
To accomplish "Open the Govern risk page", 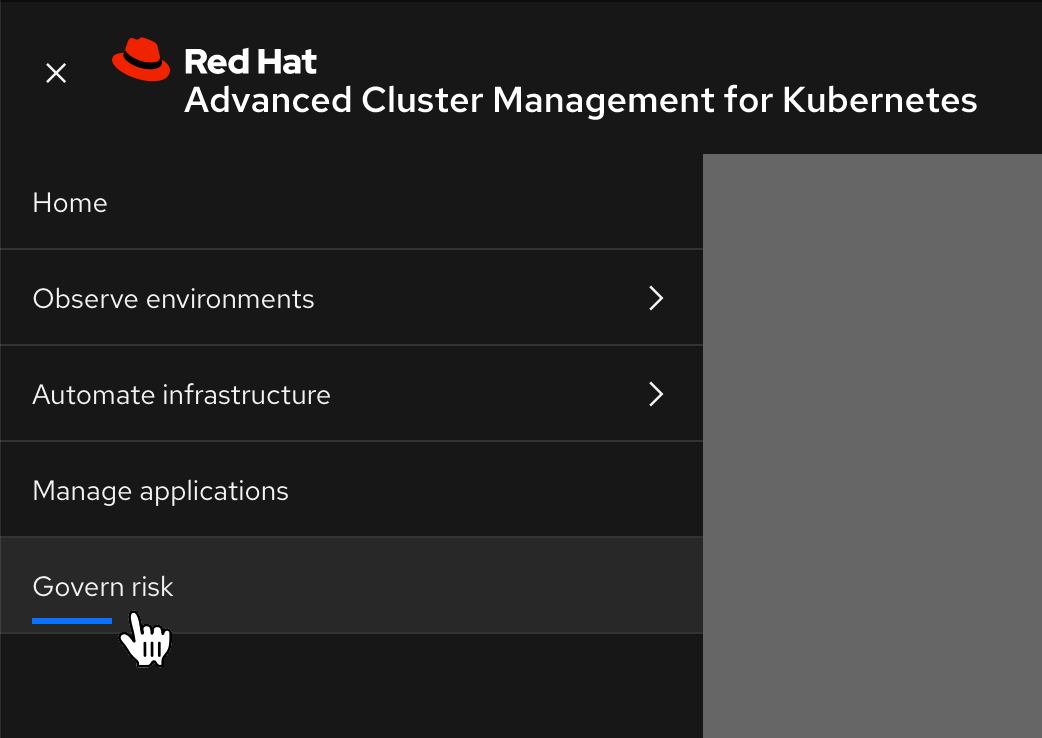I will click(102, 586).
